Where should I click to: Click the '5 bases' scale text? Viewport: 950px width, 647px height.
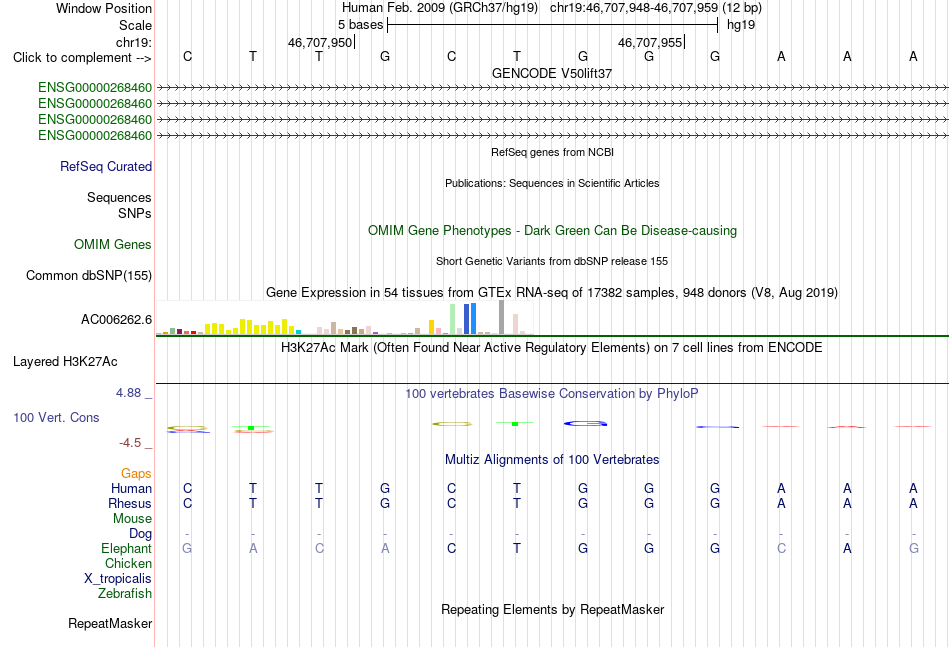(360, 25)
